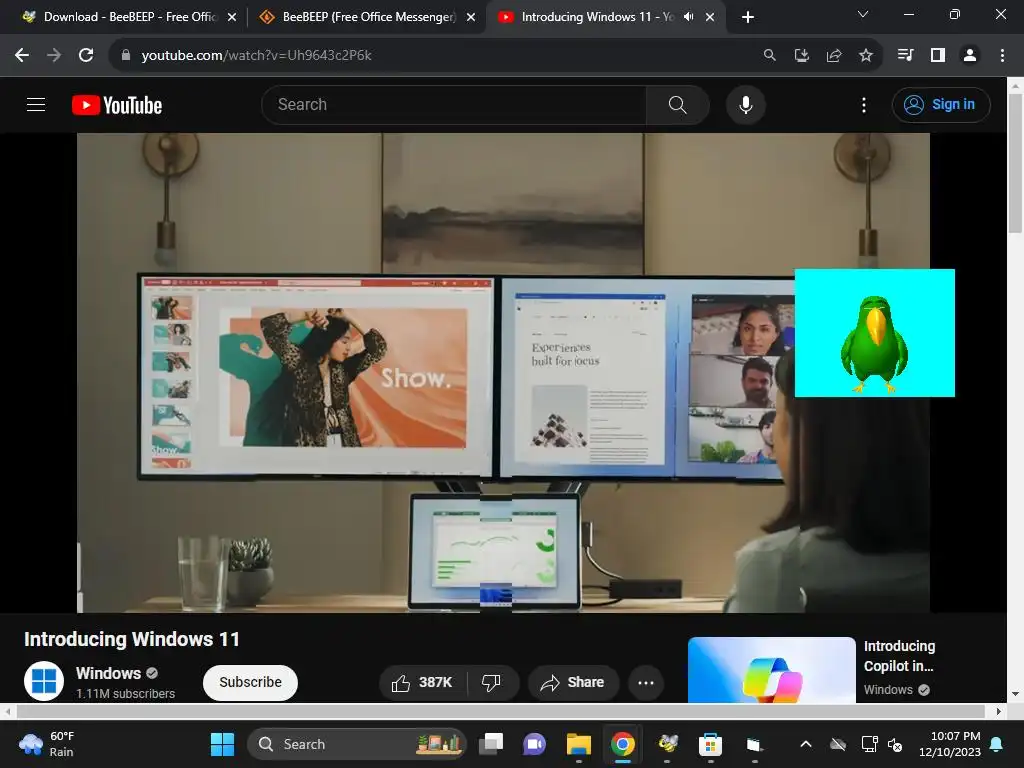Viewport: 1024px width, 768px height.
Task: Close the Download - BeeBEEP tab
Action: click(x=232, y=17)
